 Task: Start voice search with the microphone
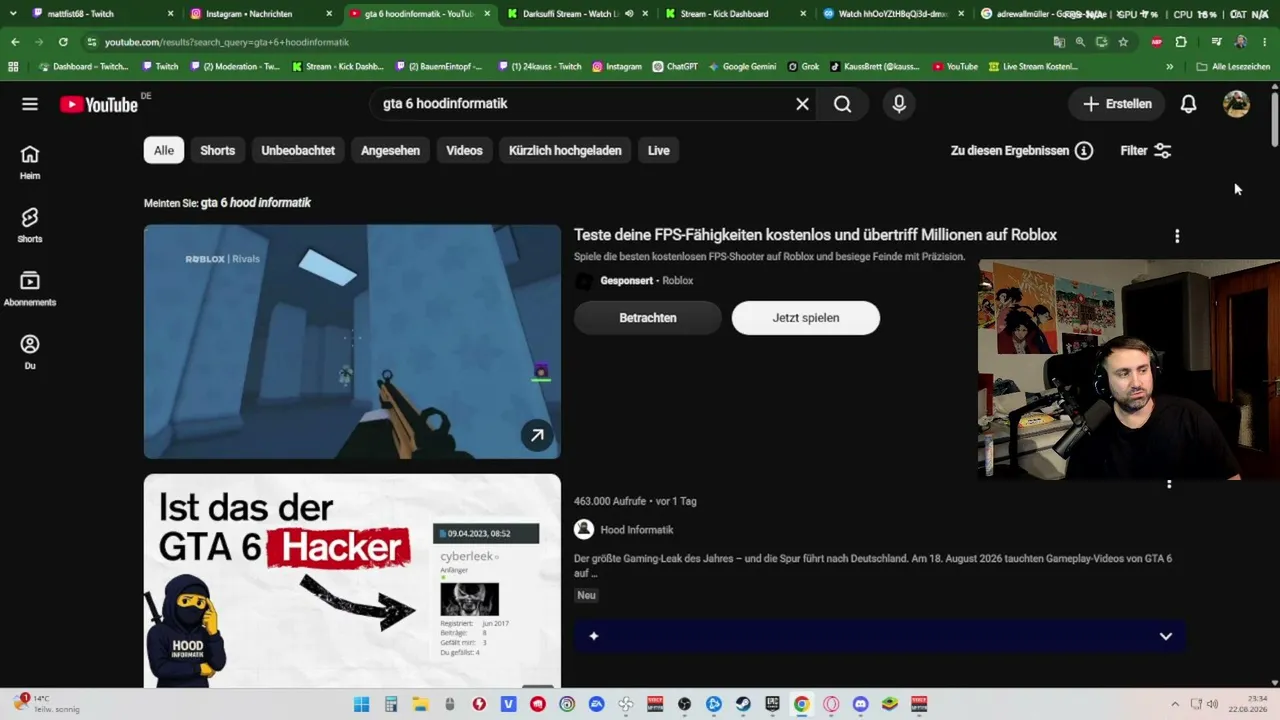pyautogui.click(x=899, y=104)
